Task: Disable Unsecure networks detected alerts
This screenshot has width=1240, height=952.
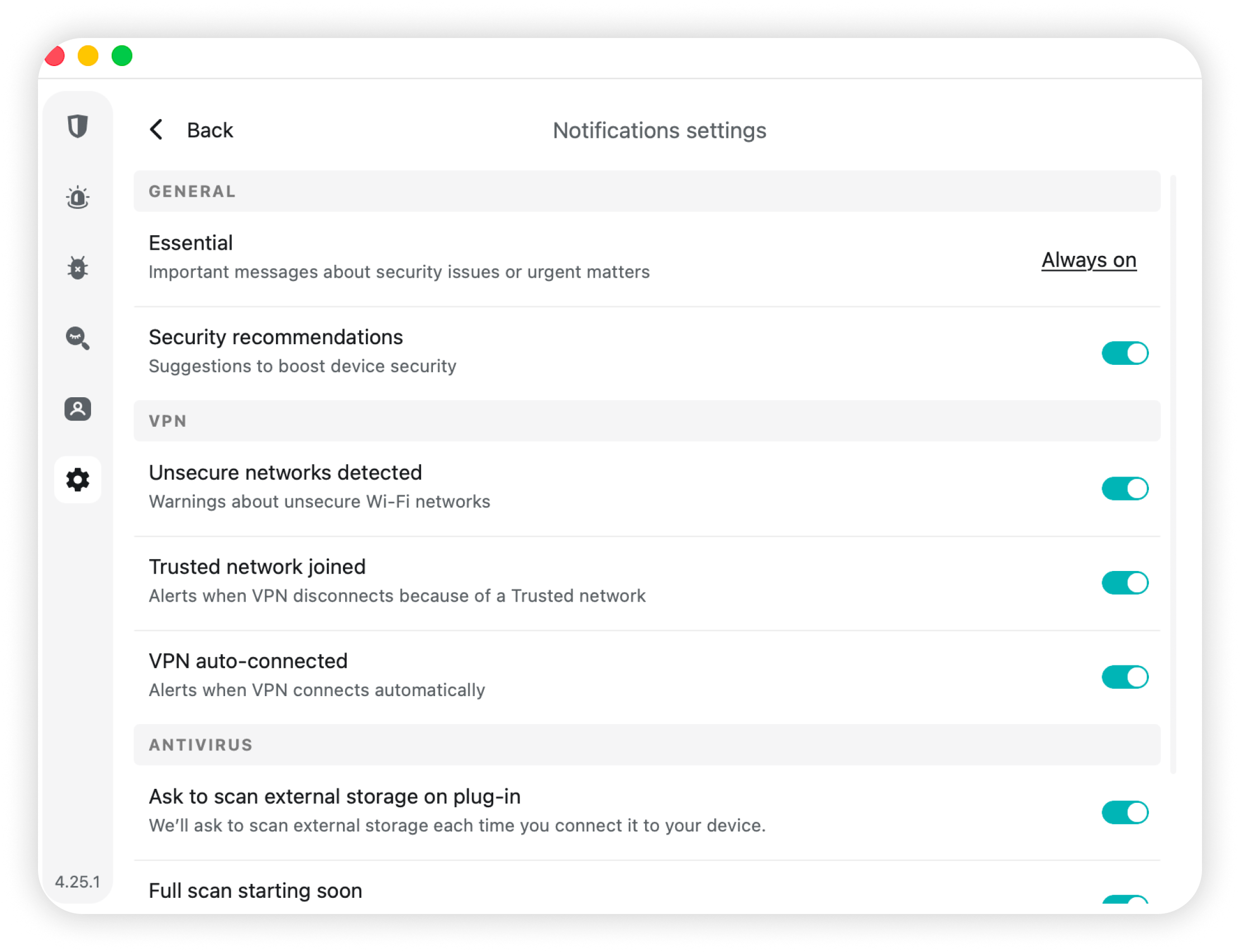Action: (x=1124, y=488)
